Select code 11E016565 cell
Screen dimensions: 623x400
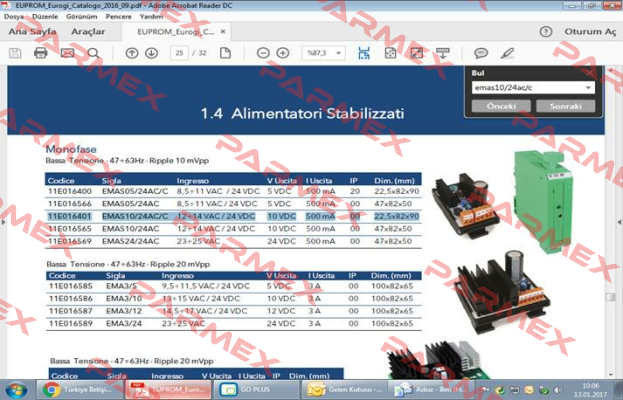(x=70, y=229)
